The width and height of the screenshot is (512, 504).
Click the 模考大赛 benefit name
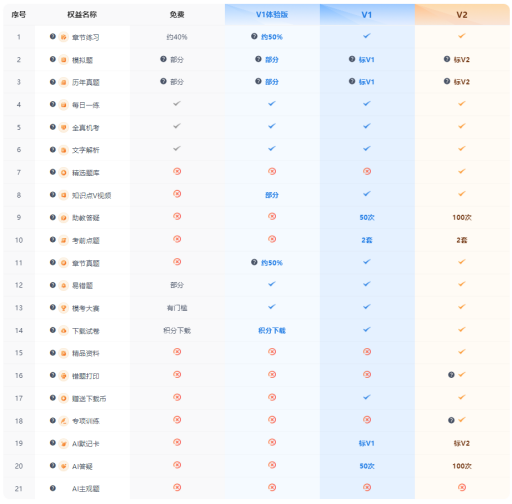[86, 308]
